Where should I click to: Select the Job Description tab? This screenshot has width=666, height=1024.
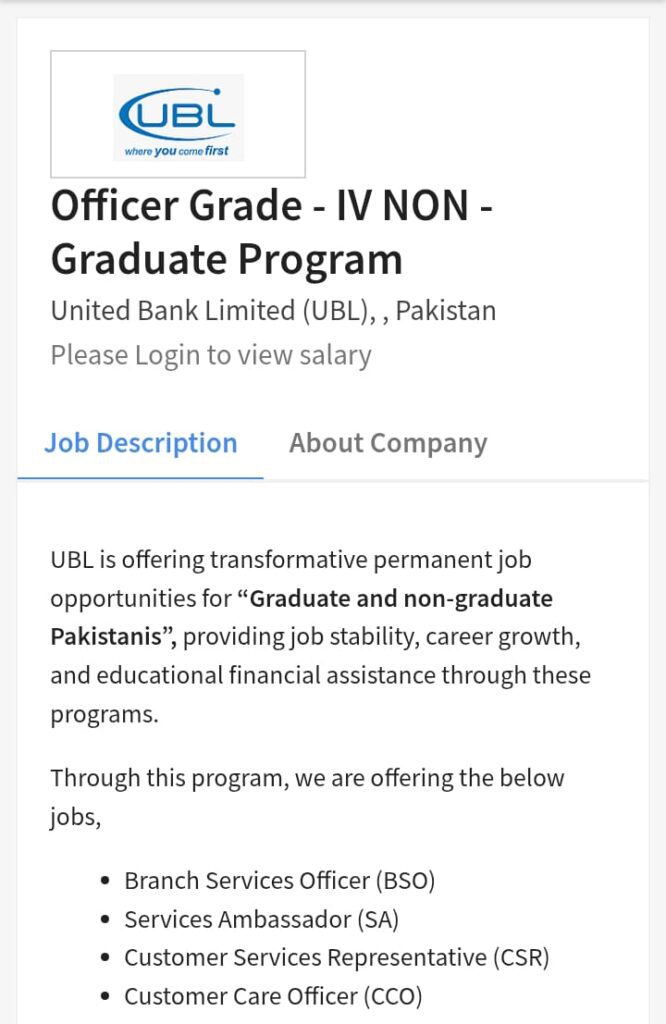pos(140,443)
